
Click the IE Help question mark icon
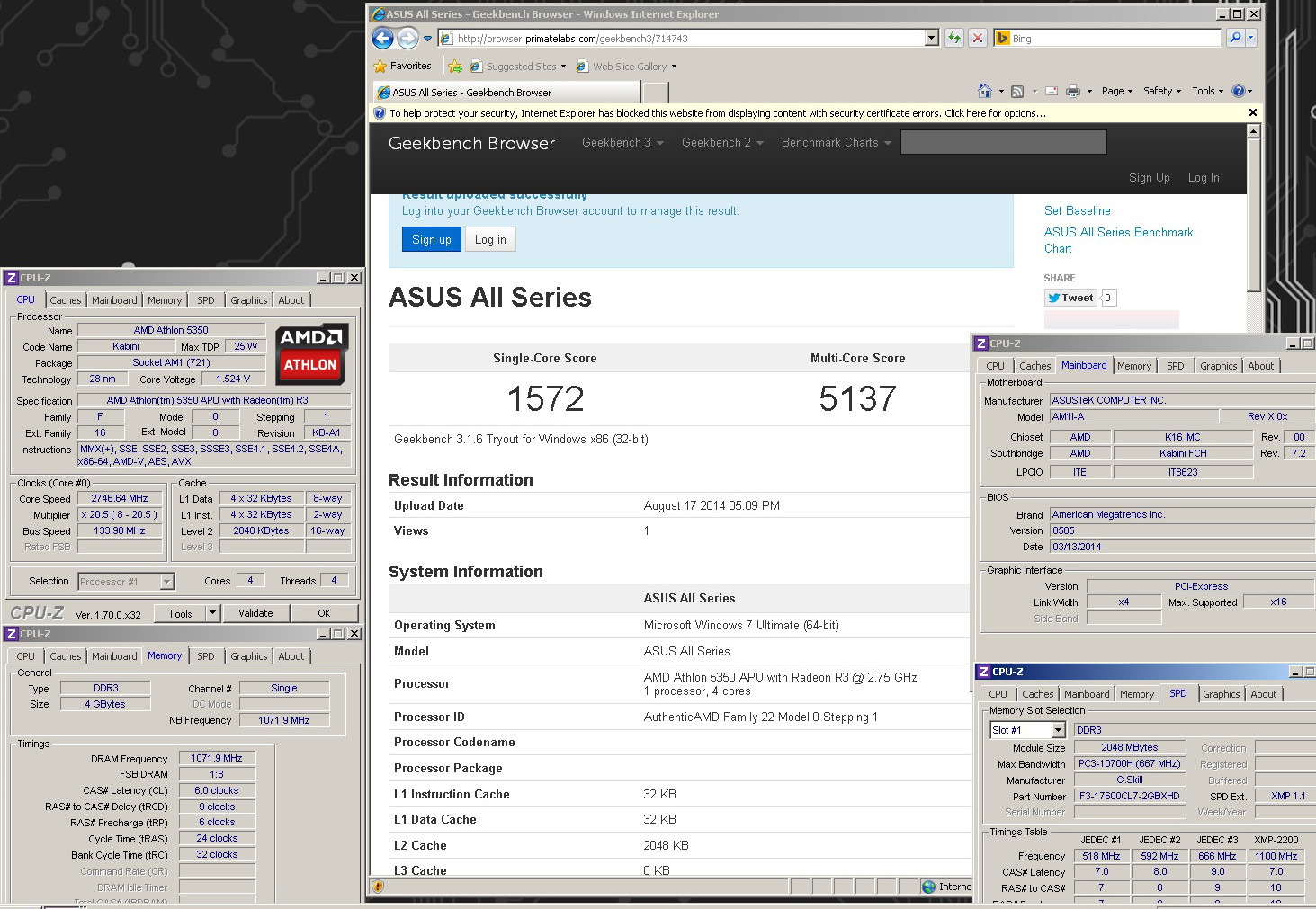point(1239,91)
